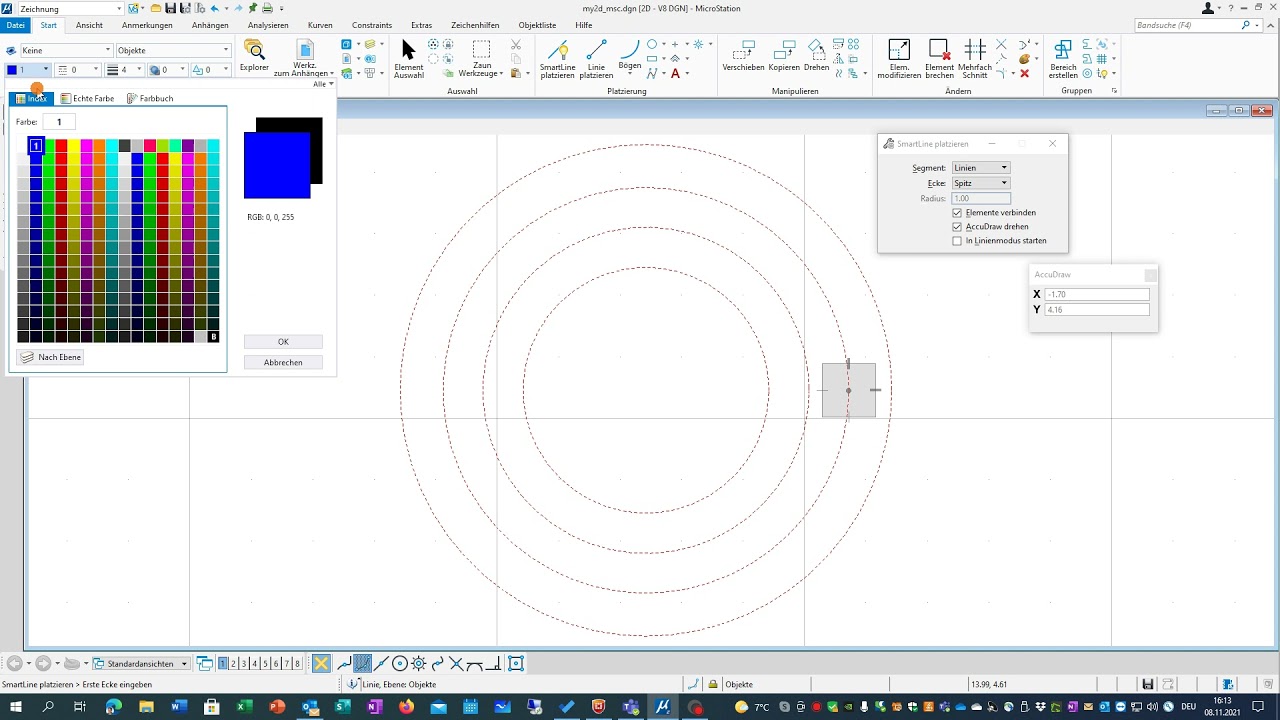Click the Zaun Werkzeuge fence tool
This screenshot has height=720, width=1280.
pos(481,58)
